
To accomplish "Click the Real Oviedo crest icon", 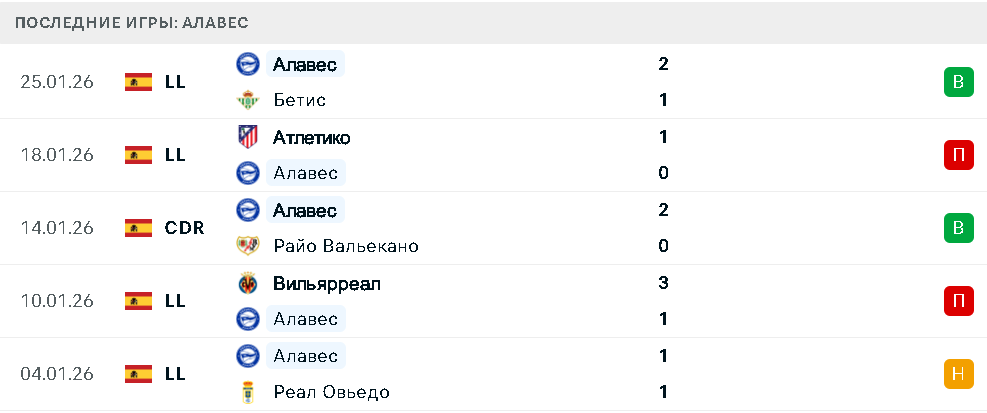I will point(246,392).
